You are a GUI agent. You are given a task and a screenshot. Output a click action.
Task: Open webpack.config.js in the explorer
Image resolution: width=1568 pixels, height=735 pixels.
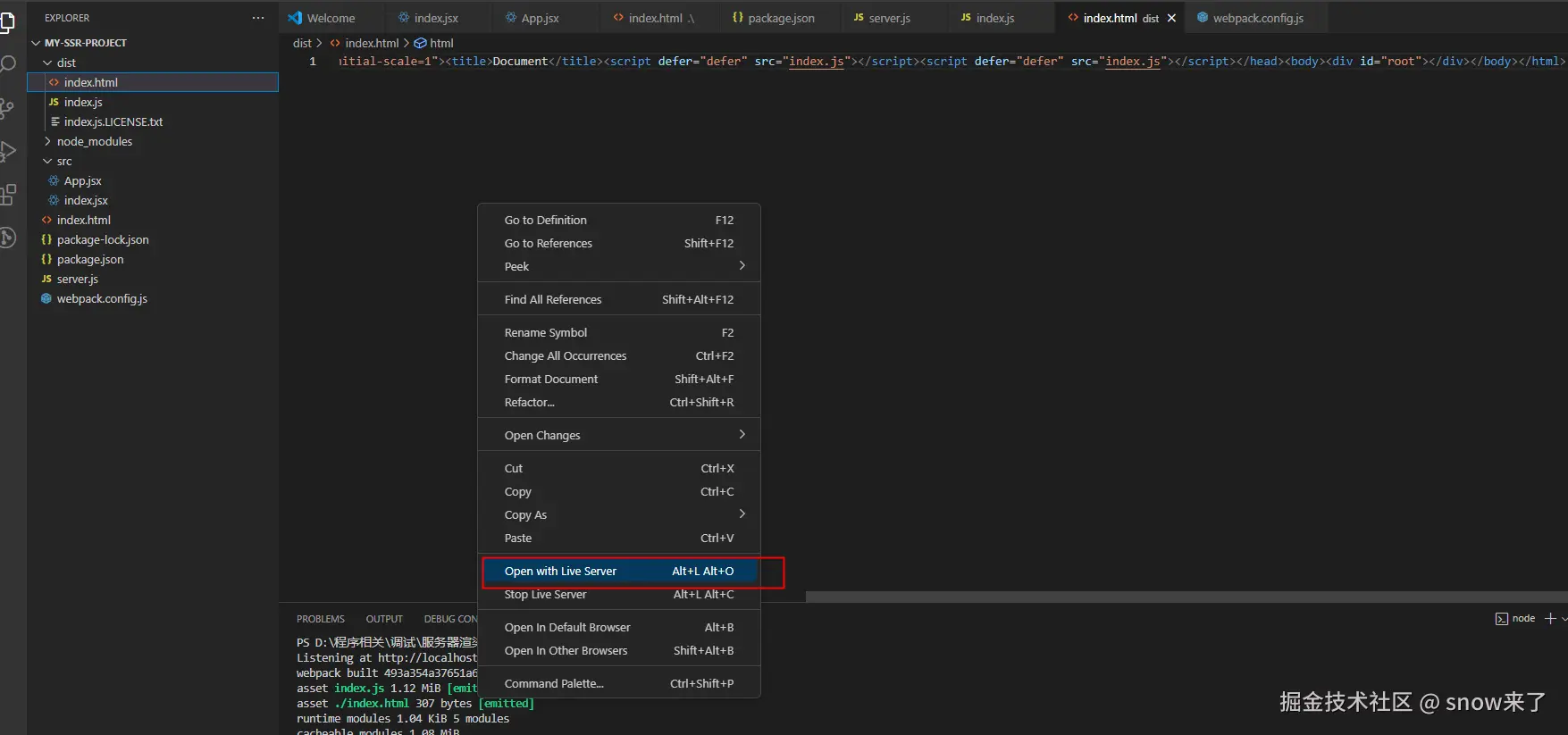(153, 298)
